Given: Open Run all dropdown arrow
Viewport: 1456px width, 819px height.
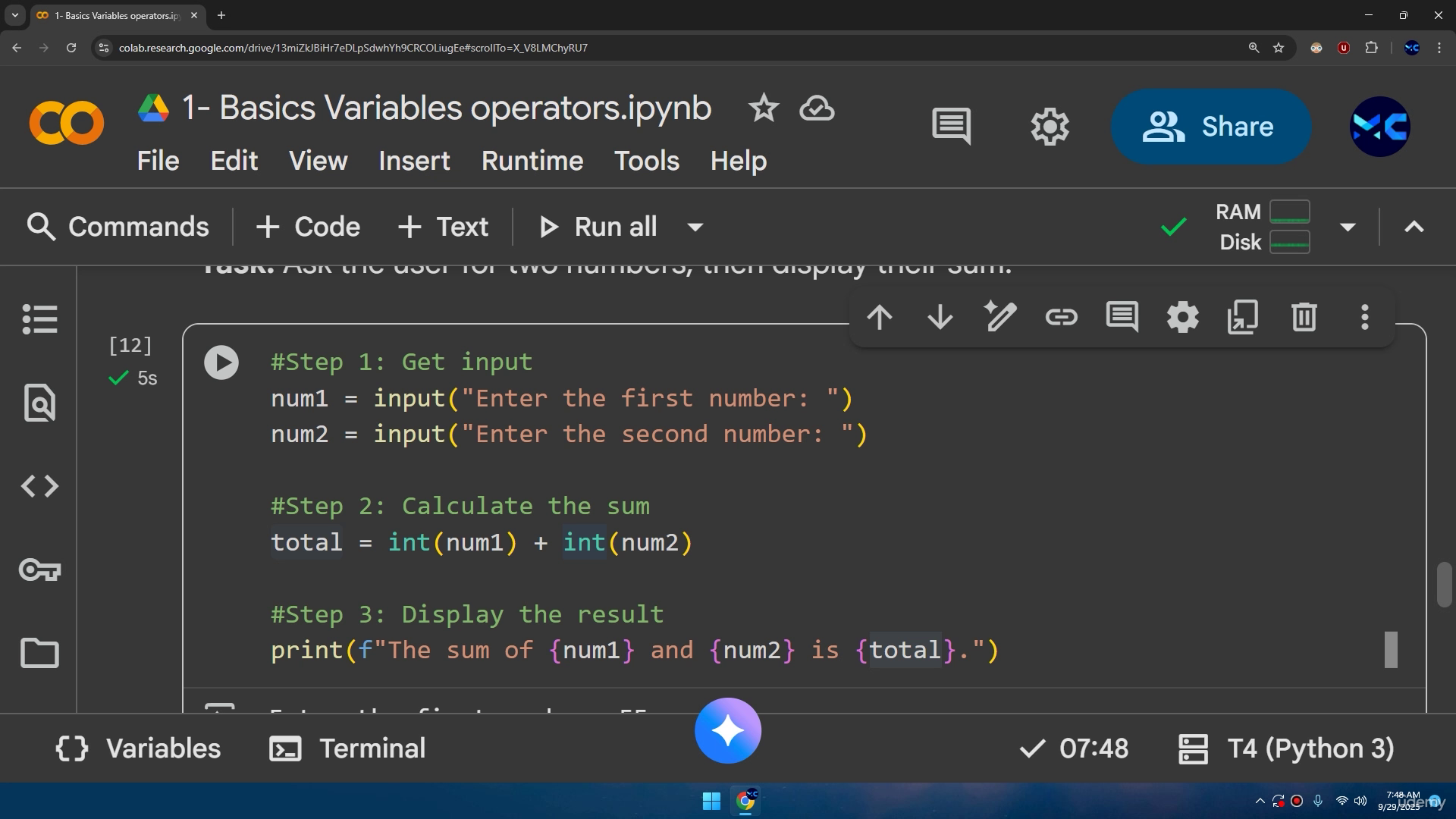Looking at the screenshot, I should coord(695,227).
